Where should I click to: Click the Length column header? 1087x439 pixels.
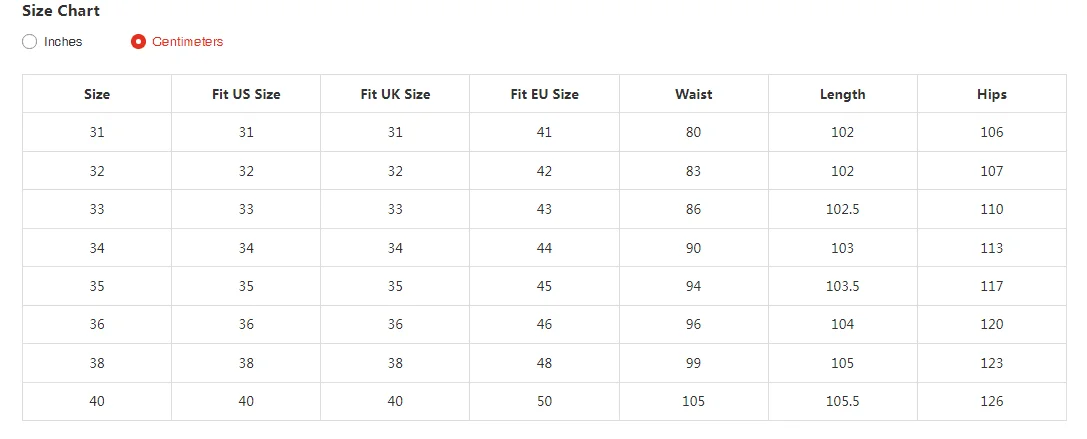[842, 94]
